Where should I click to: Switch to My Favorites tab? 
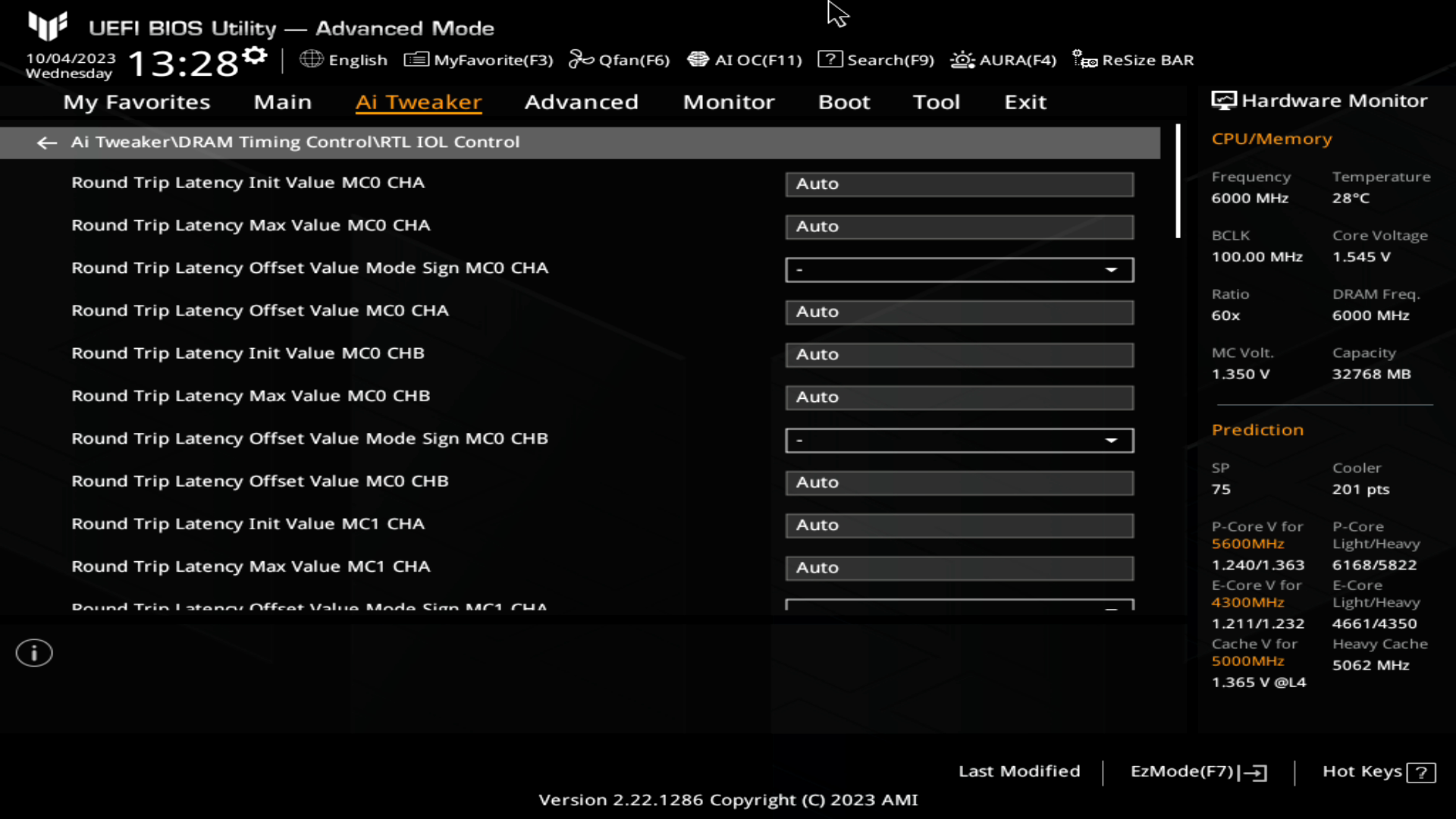[x=136, y=102]
